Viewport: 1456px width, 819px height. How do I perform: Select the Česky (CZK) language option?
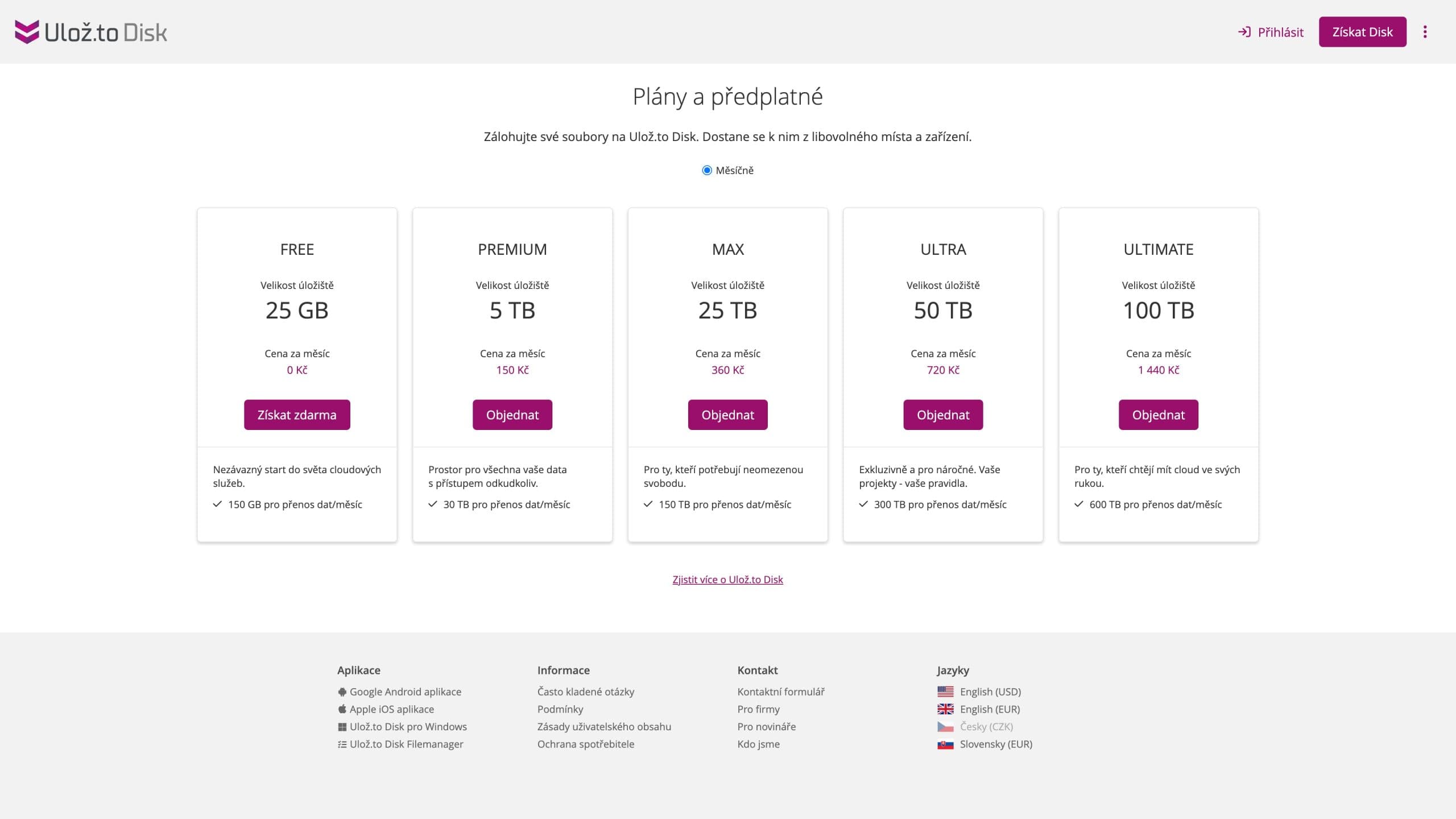[987, 727]
